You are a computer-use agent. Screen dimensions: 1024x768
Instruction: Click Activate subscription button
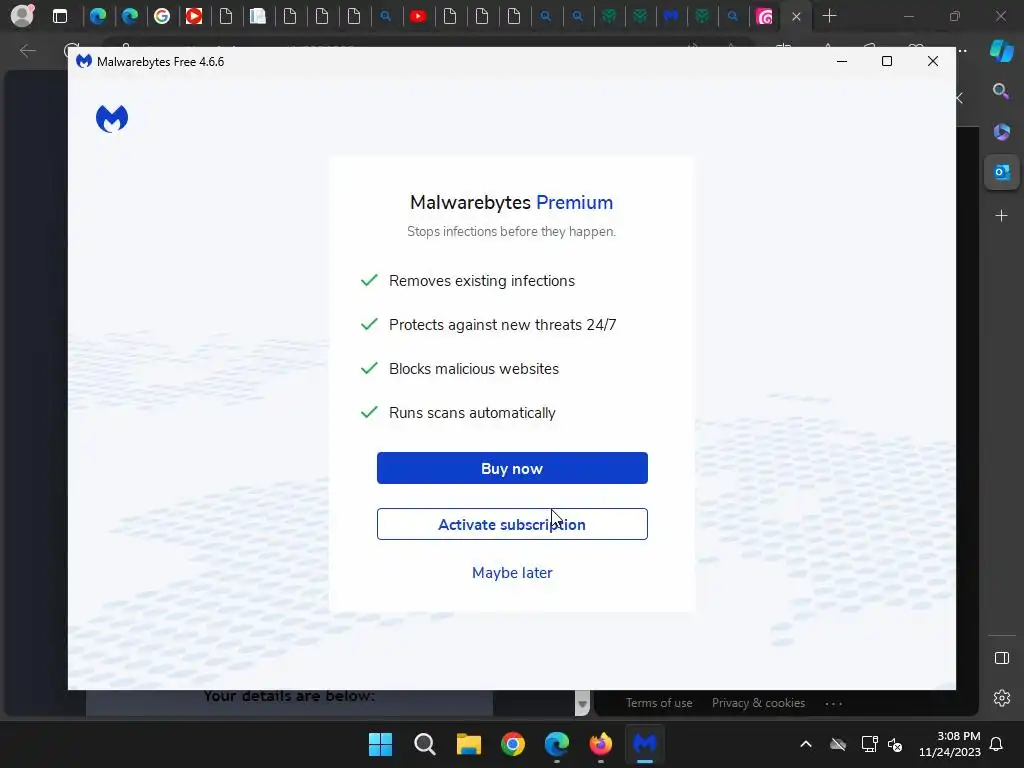(512, 524)
